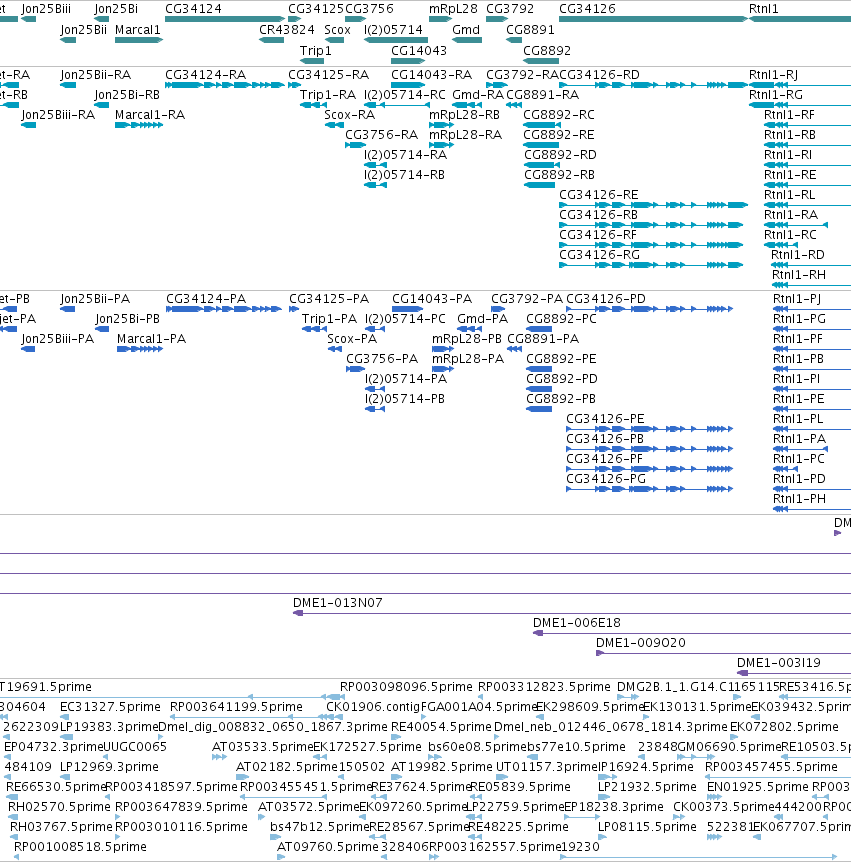
Task: Click the l(2)05714 gene bar
Action: 396,40
